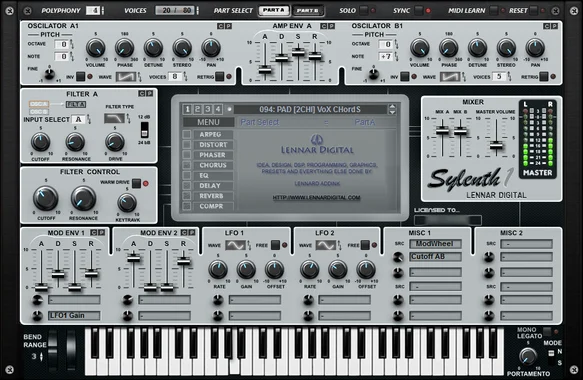583x380 pixels.
Task: Adjust the Oscillator B1 detune knob
Action: tap(477, 48)
